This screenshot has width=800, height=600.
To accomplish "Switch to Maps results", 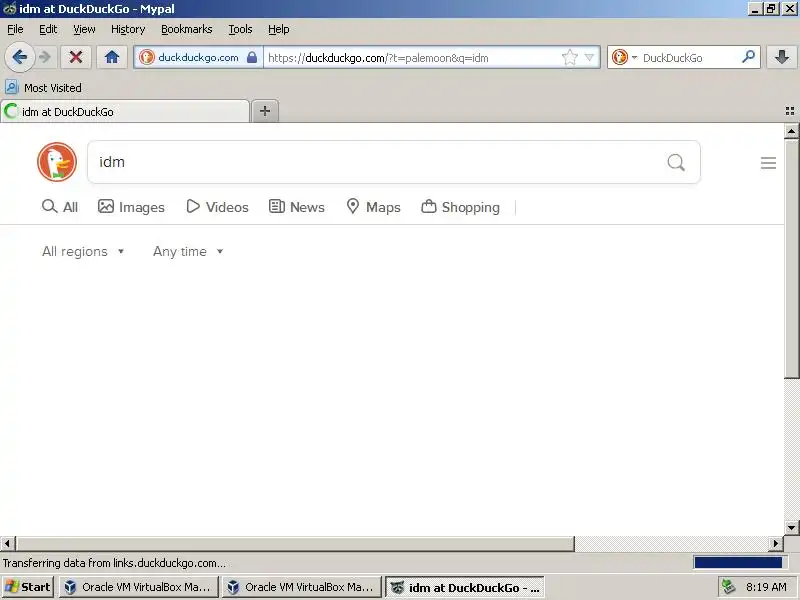I will [373, 207].
